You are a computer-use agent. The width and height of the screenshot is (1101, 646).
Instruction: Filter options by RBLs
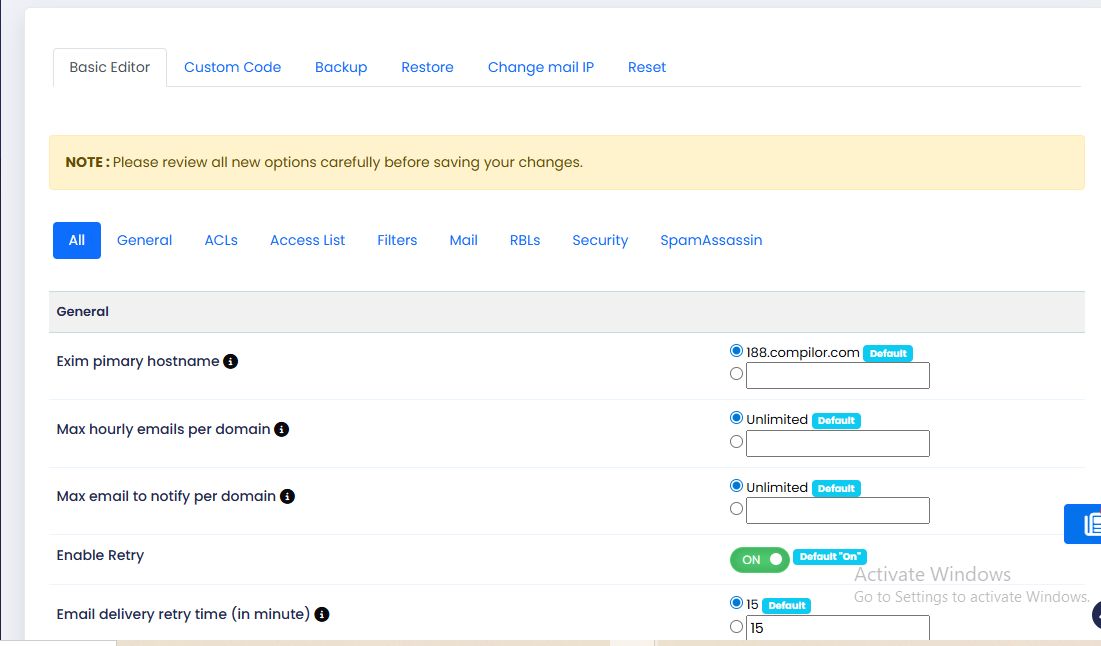(x=525, y=240)
